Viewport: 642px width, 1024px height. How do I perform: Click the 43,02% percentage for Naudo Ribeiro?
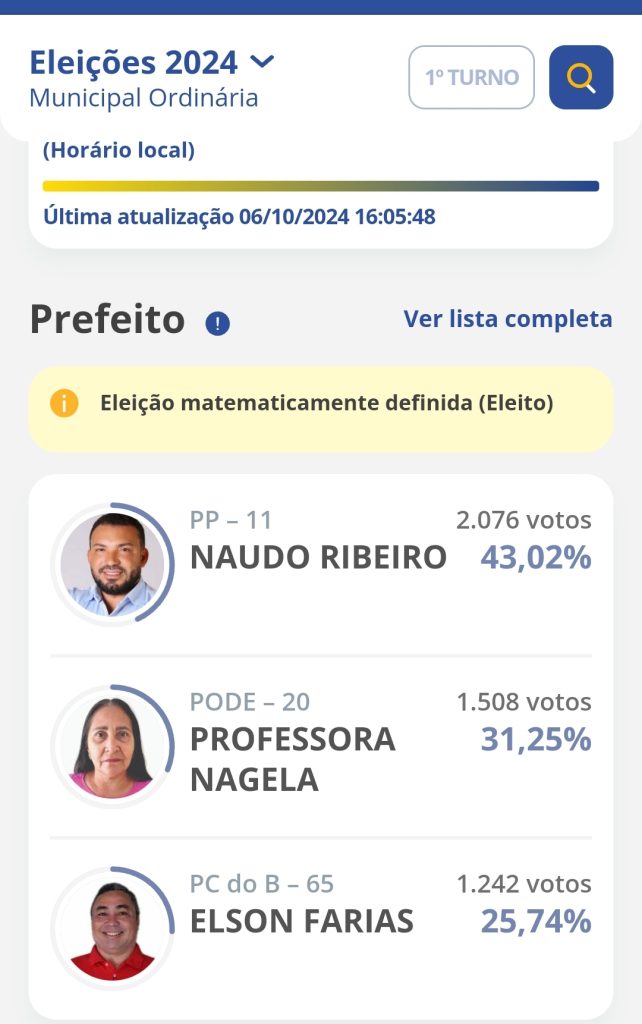tap(536, 558)
